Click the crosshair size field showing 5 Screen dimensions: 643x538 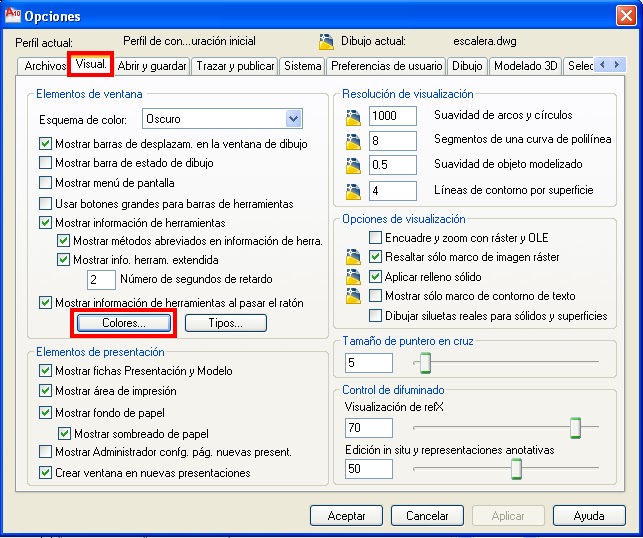[369, 363]
